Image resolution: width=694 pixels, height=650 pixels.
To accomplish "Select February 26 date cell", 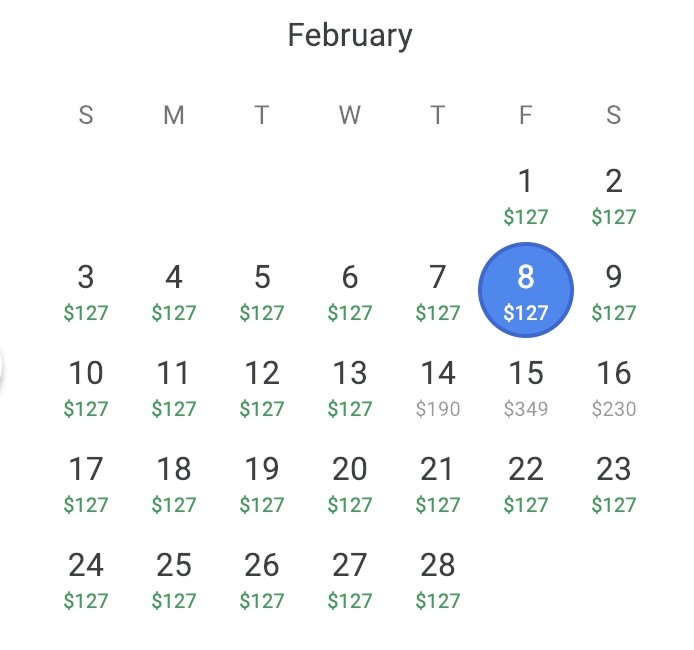I will [262, 579].
